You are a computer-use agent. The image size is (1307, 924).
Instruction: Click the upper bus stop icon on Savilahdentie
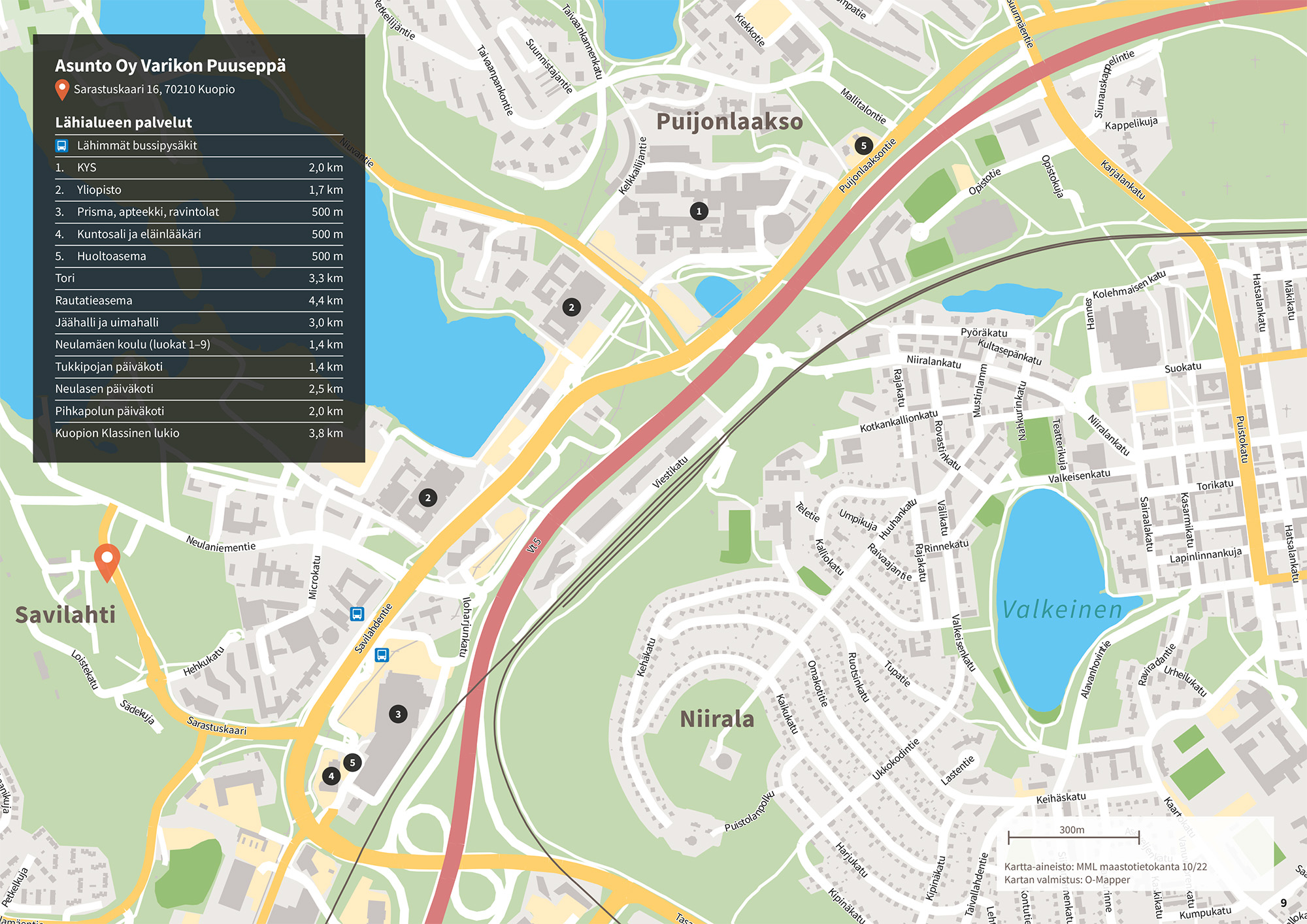[357, 614]
